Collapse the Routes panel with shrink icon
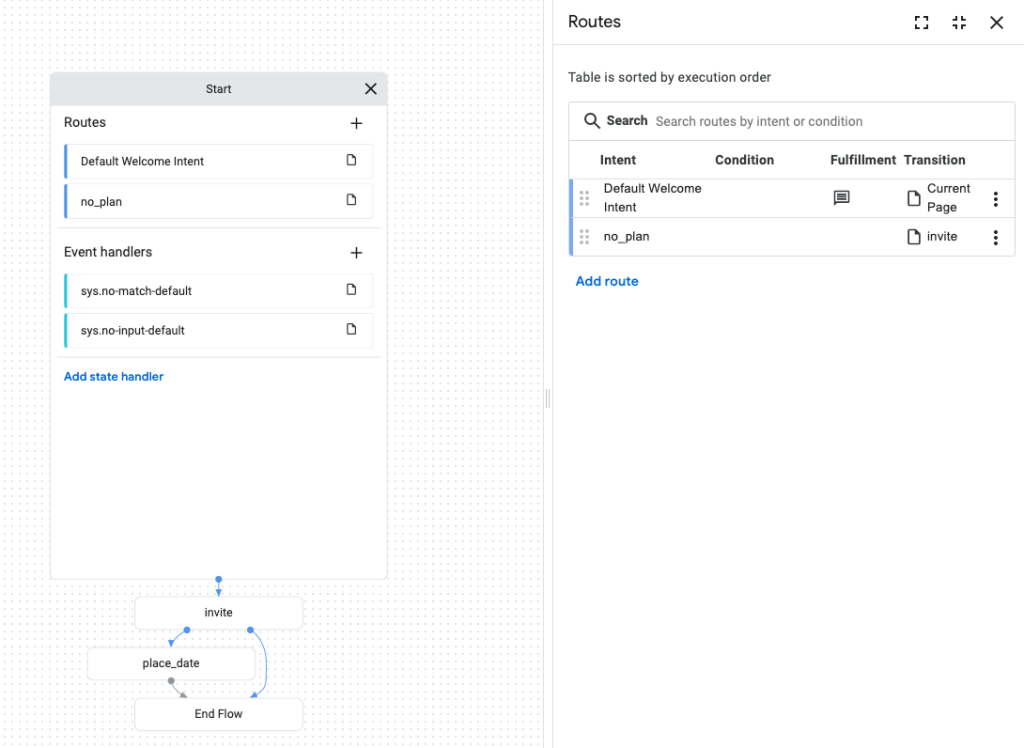The width and height of the screenshot is (1024, 748). (x=959, y=23)
